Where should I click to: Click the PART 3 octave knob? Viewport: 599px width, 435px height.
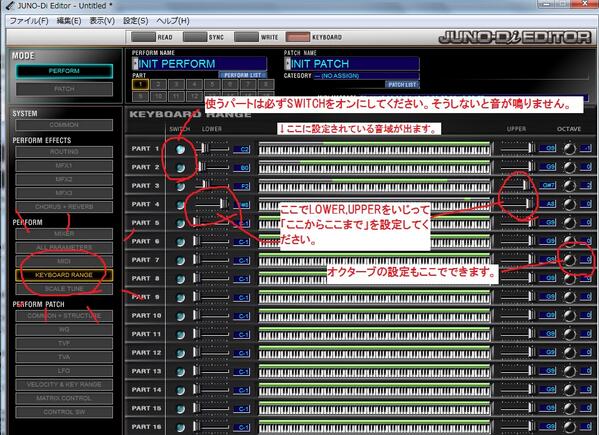coord(570,186)
